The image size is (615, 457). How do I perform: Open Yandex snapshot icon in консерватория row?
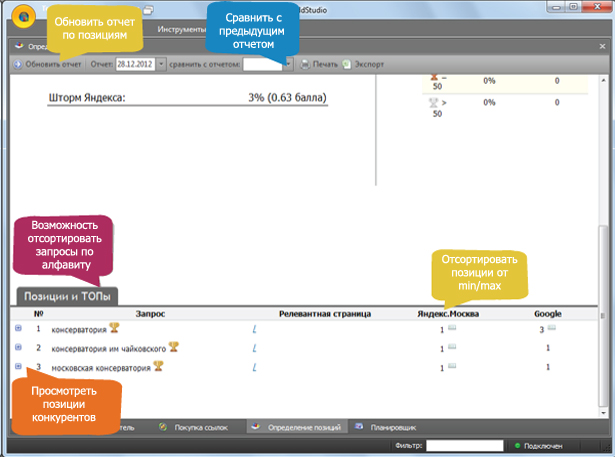(x=452, y=328)
